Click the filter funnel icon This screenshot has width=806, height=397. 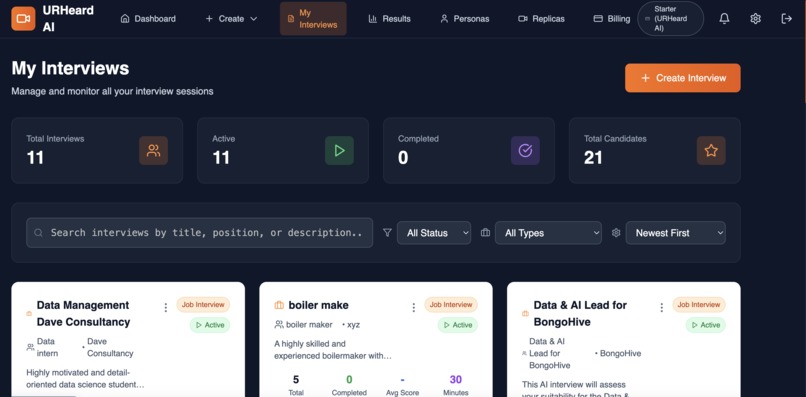pos(387,233)
